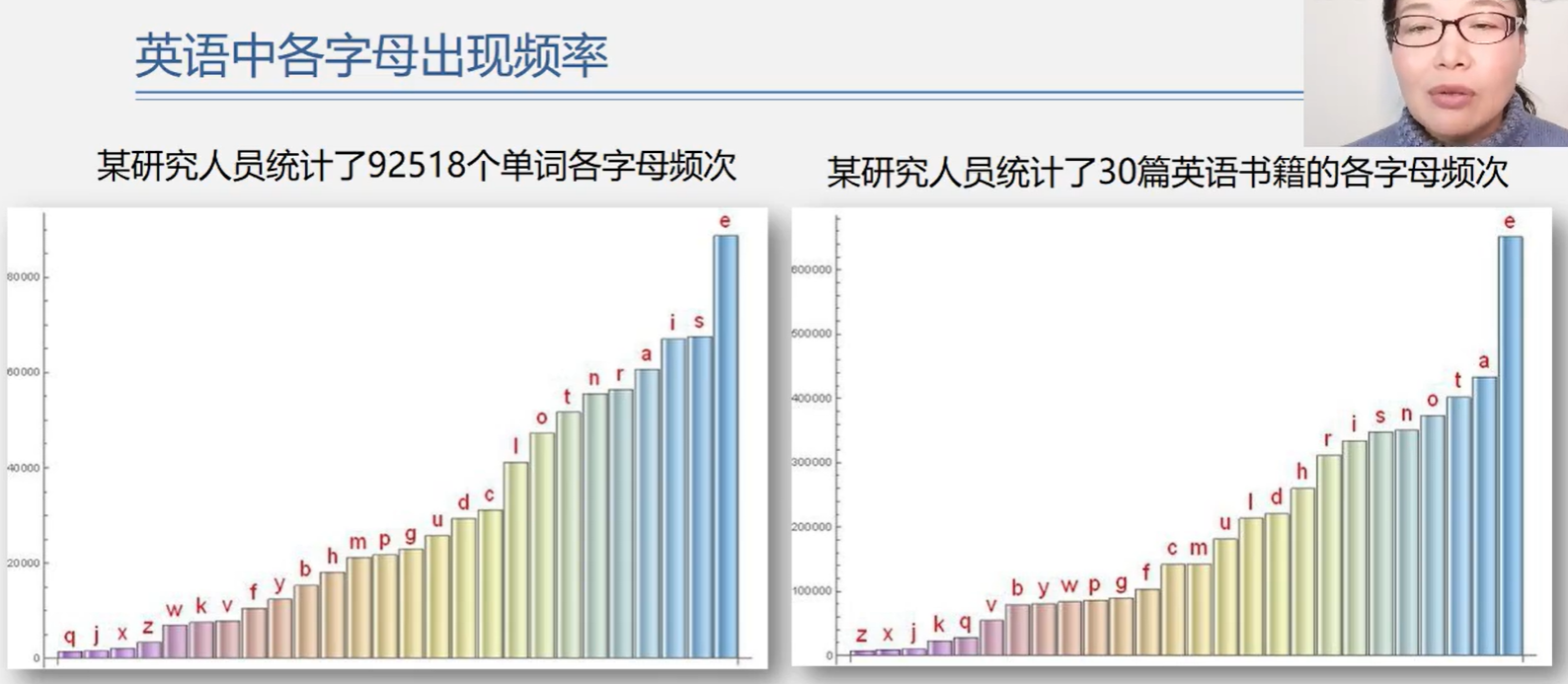Click the 'b' label in the left chart
1568x684 pixels.
click(305, 569)
